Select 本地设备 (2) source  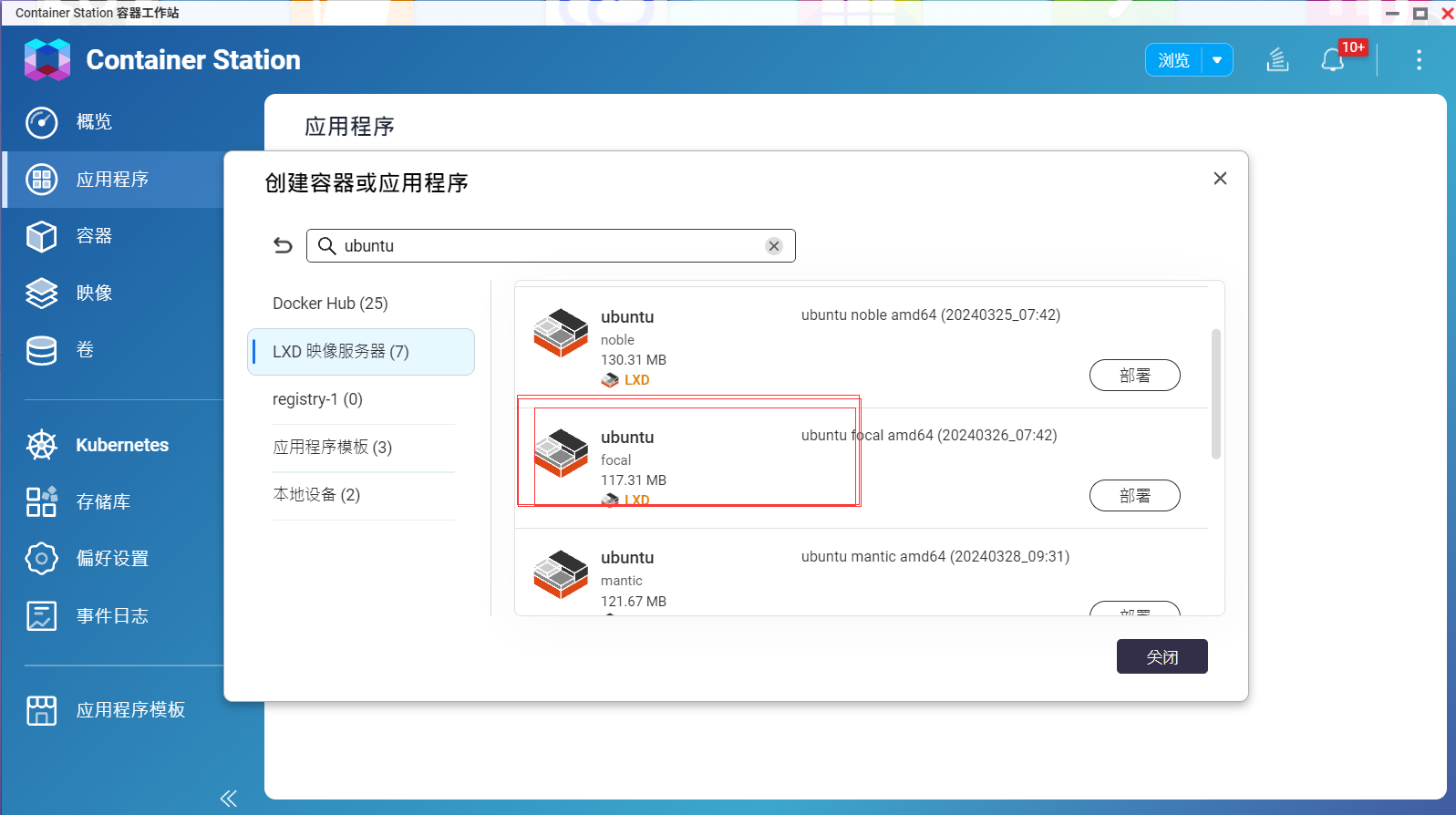[317, 495]
